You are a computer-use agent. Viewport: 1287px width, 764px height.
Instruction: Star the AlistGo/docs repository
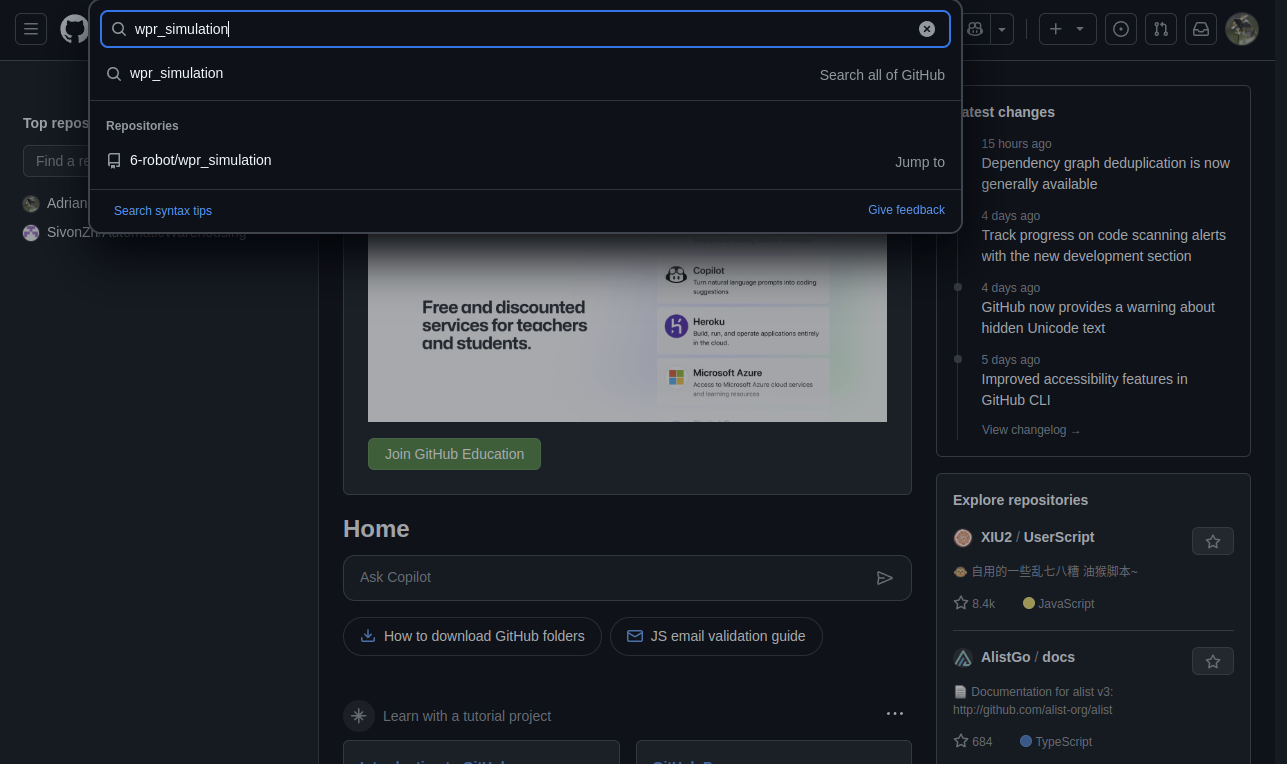(1213, 661)
